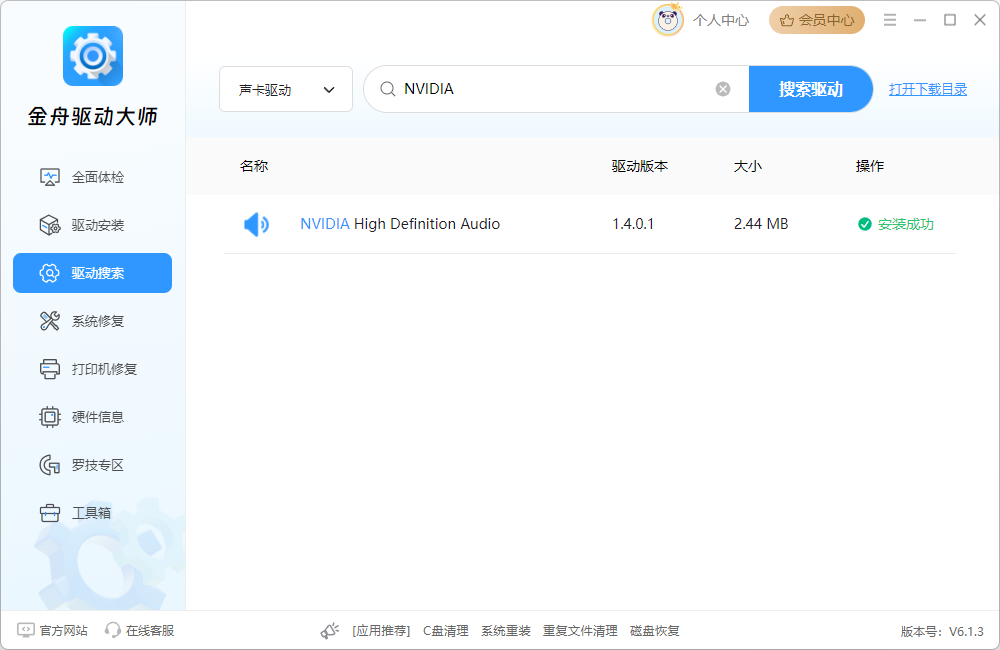Open 在线客服 online support
The image size is (1000, 650).
pyautogui.click(x=140, y=630)
